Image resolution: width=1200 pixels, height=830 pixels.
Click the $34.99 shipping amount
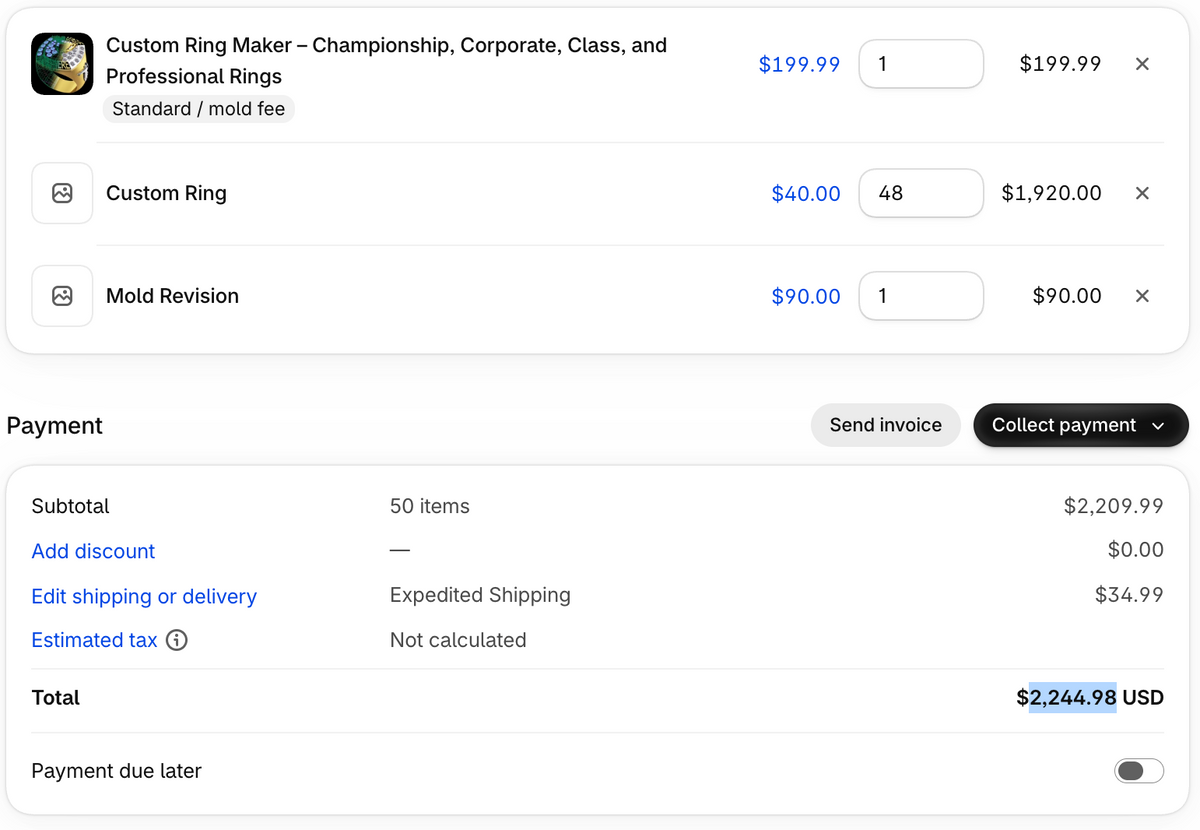(x=1129, y=595)
